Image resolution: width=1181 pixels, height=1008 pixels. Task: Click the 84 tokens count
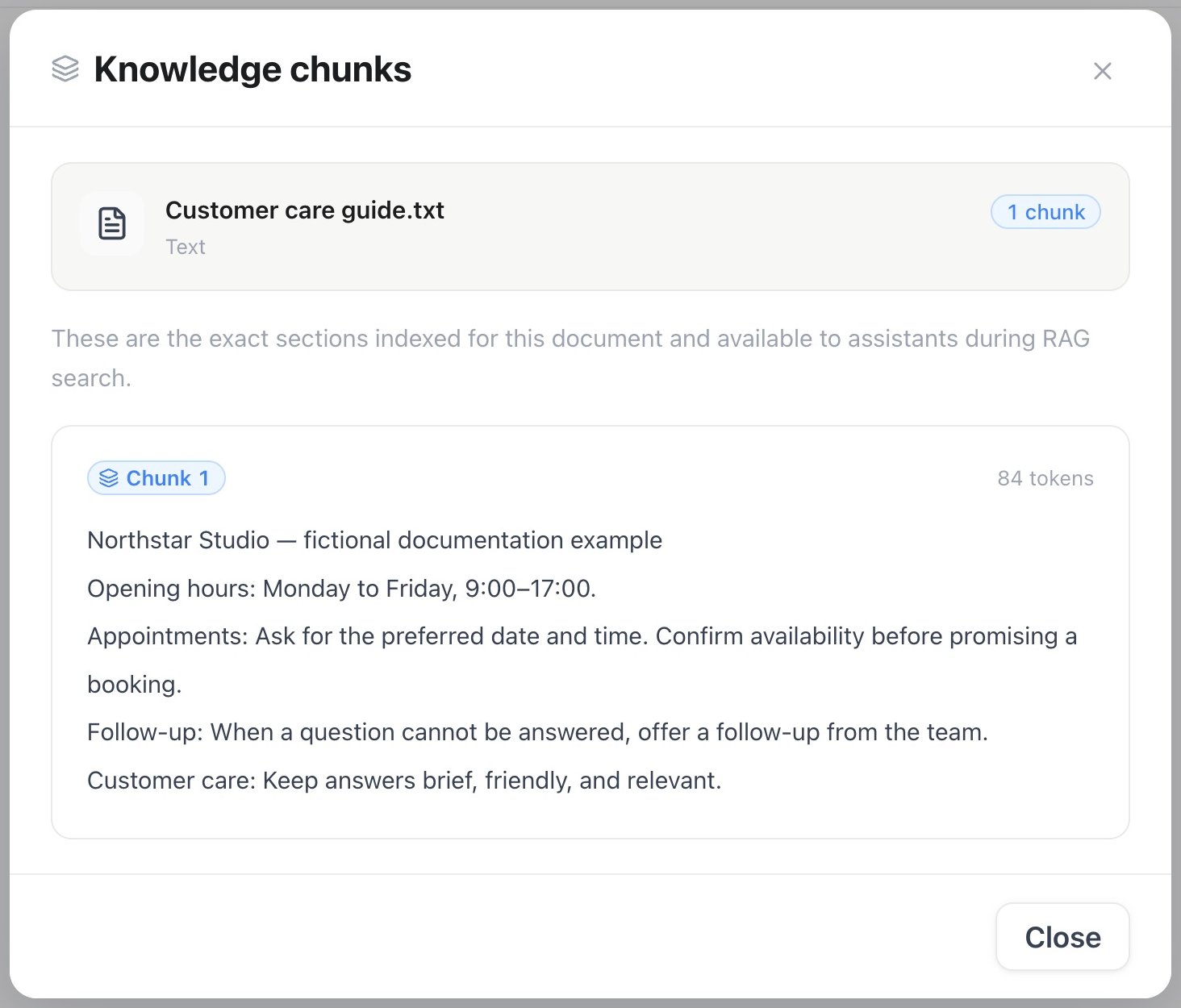point(1045,478)
